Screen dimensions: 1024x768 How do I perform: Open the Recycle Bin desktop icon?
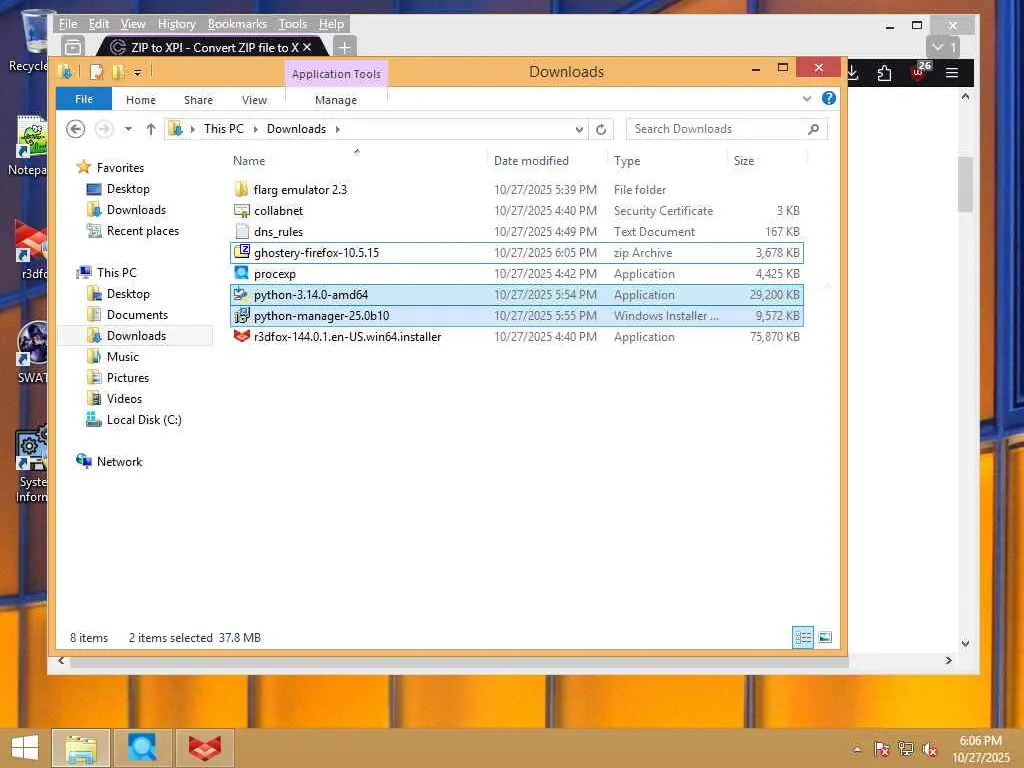[x=31, y=41]
